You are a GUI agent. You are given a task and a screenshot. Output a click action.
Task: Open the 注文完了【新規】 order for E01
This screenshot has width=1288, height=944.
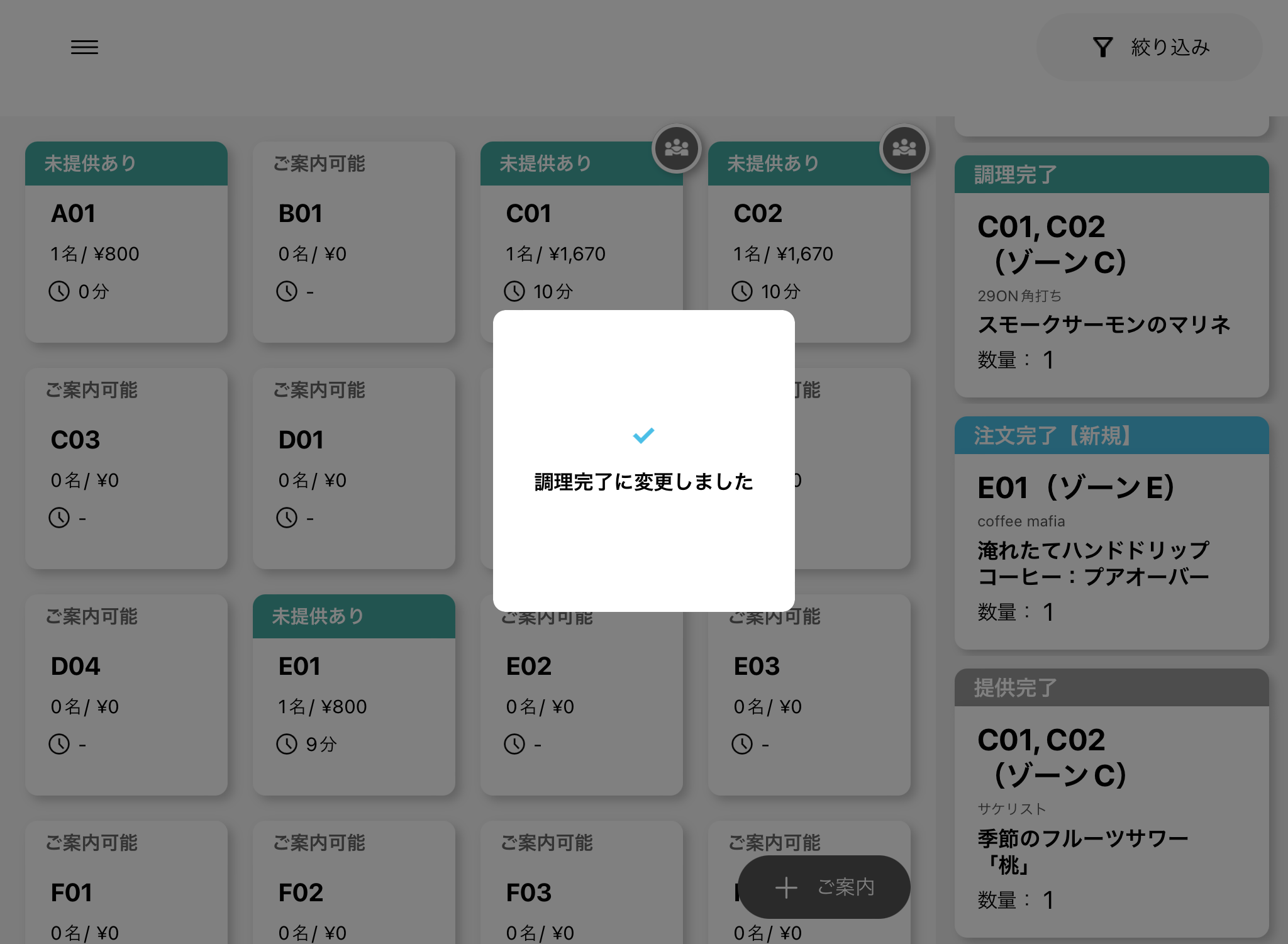point(1111,533)
